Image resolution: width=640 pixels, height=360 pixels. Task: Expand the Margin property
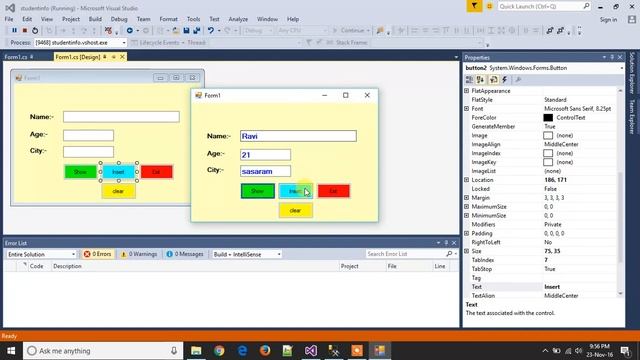tap(467, 198)
